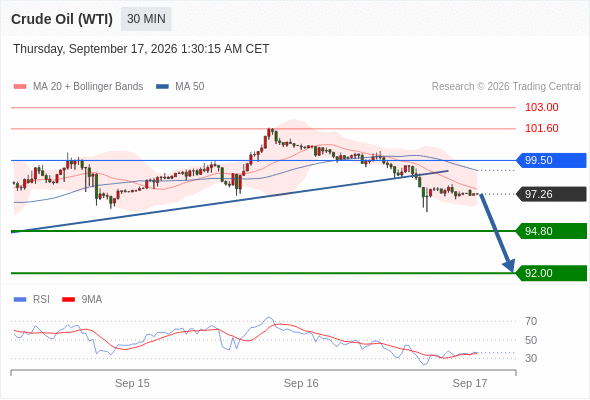Click the RSI 70 level label

531,321
